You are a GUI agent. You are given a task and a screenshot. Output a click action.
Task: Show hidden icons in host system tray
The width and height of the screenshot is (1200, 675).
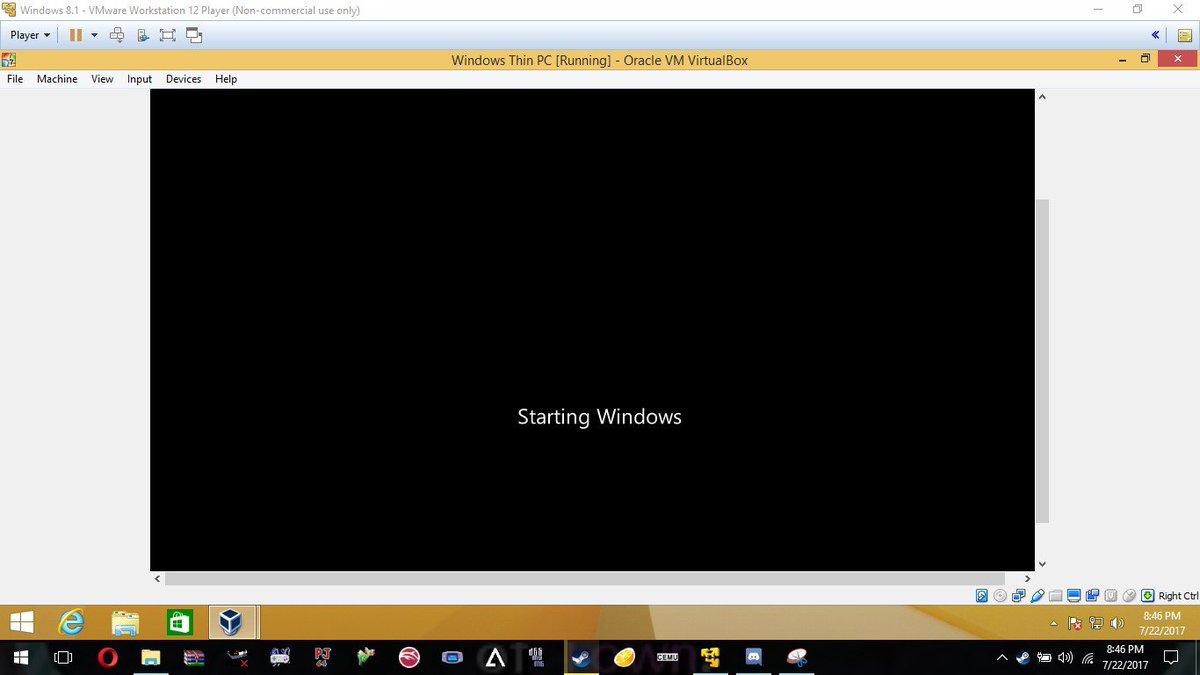(1002, 658)
